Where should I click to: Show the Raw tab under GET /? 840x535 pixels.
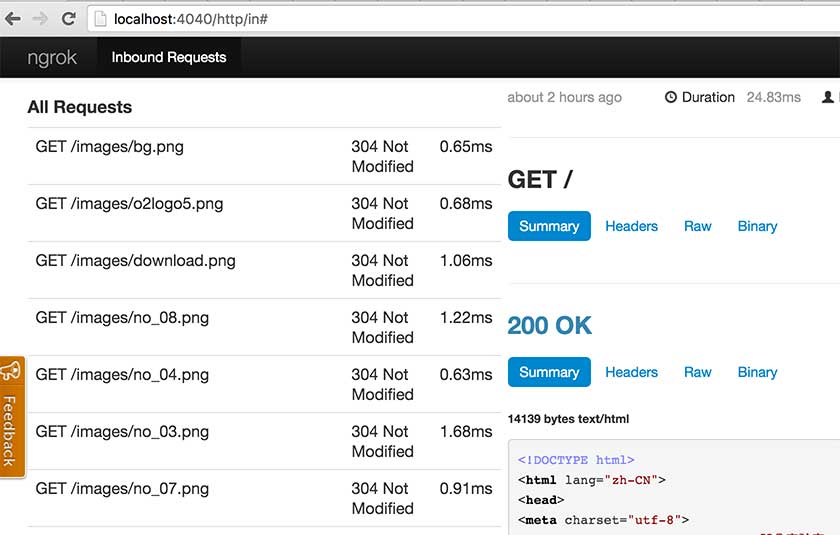click(698, 226)
